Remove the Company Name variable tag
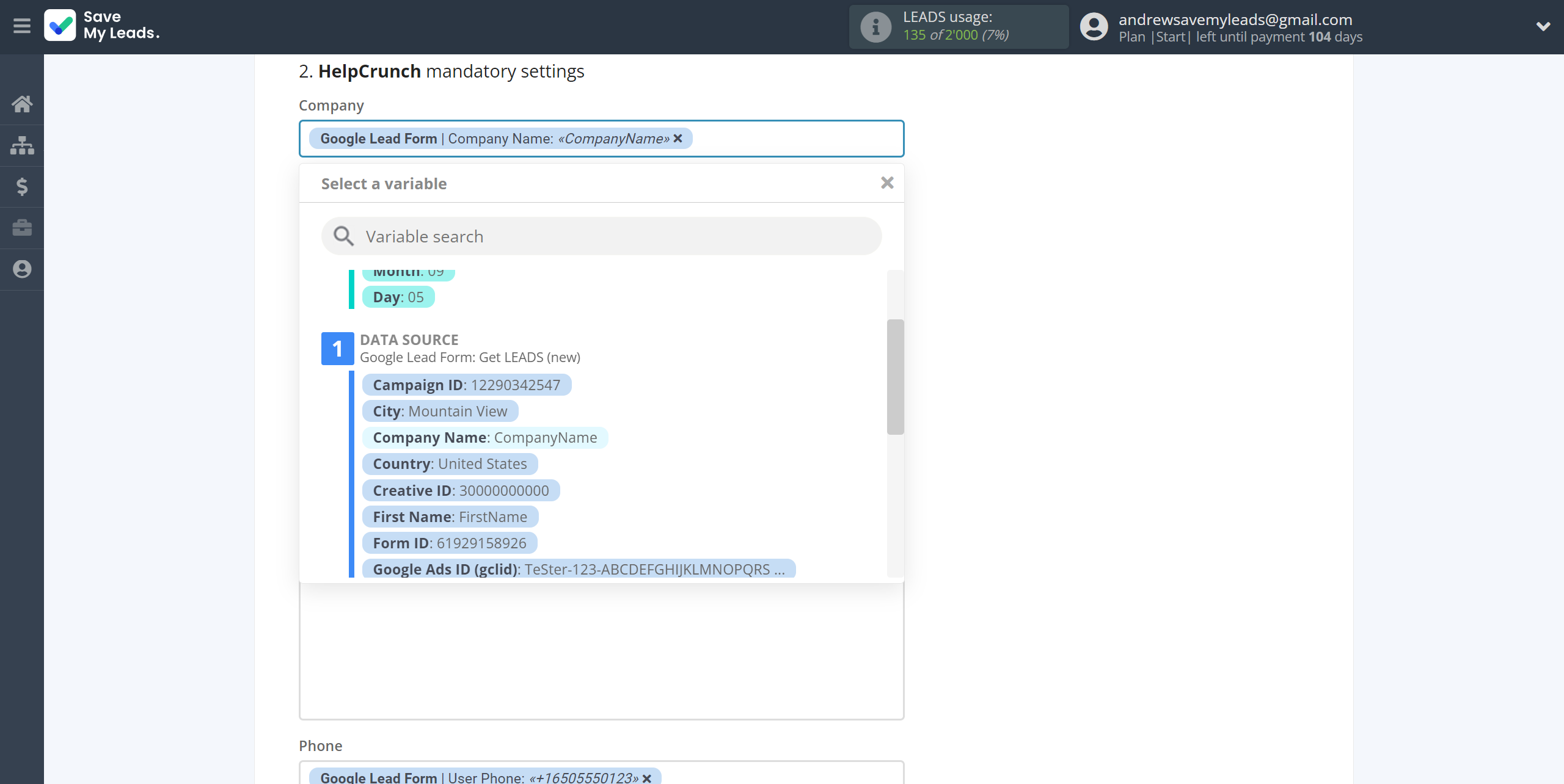Screen dimensions: 1564x784 tap(678, 139)
